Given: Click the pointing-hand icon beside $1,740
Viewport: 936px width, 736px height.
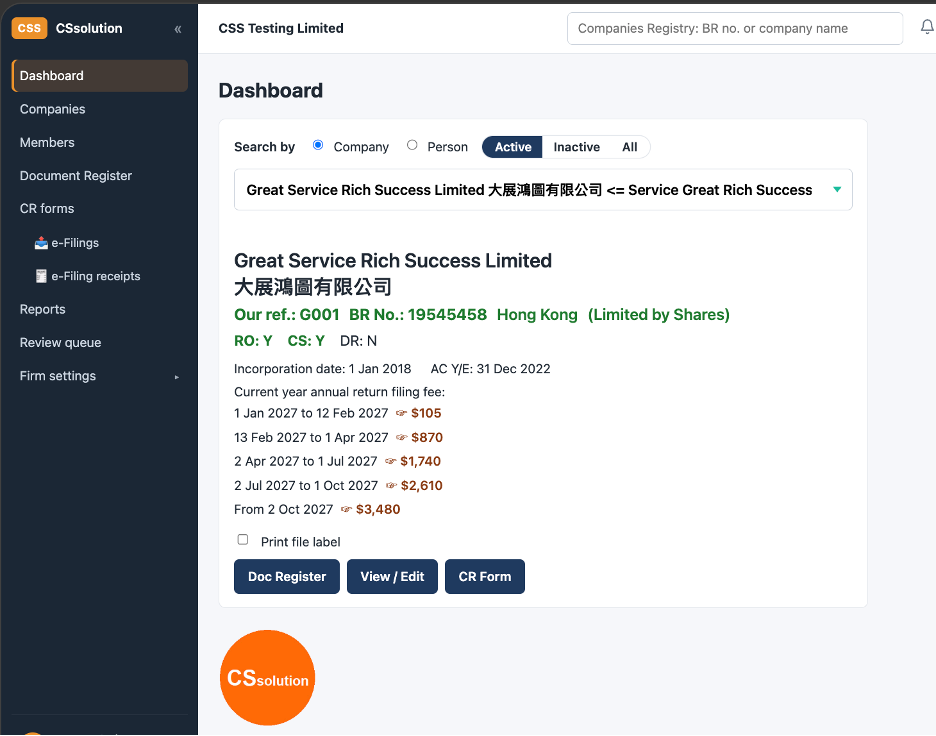Looking at the screenshot, I should [390, 461].
